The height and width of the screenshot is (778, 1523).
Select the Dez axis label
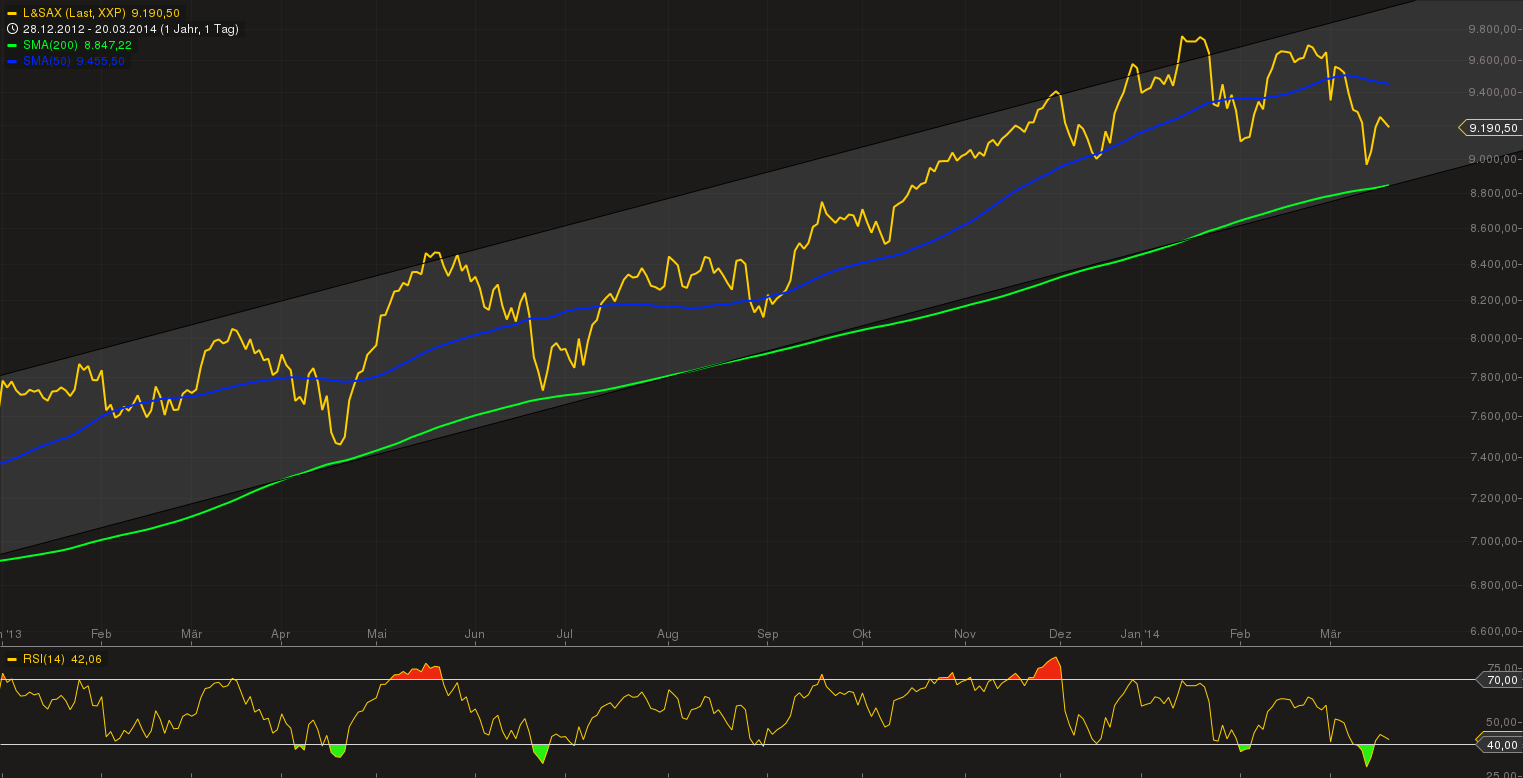(1059, 634)
